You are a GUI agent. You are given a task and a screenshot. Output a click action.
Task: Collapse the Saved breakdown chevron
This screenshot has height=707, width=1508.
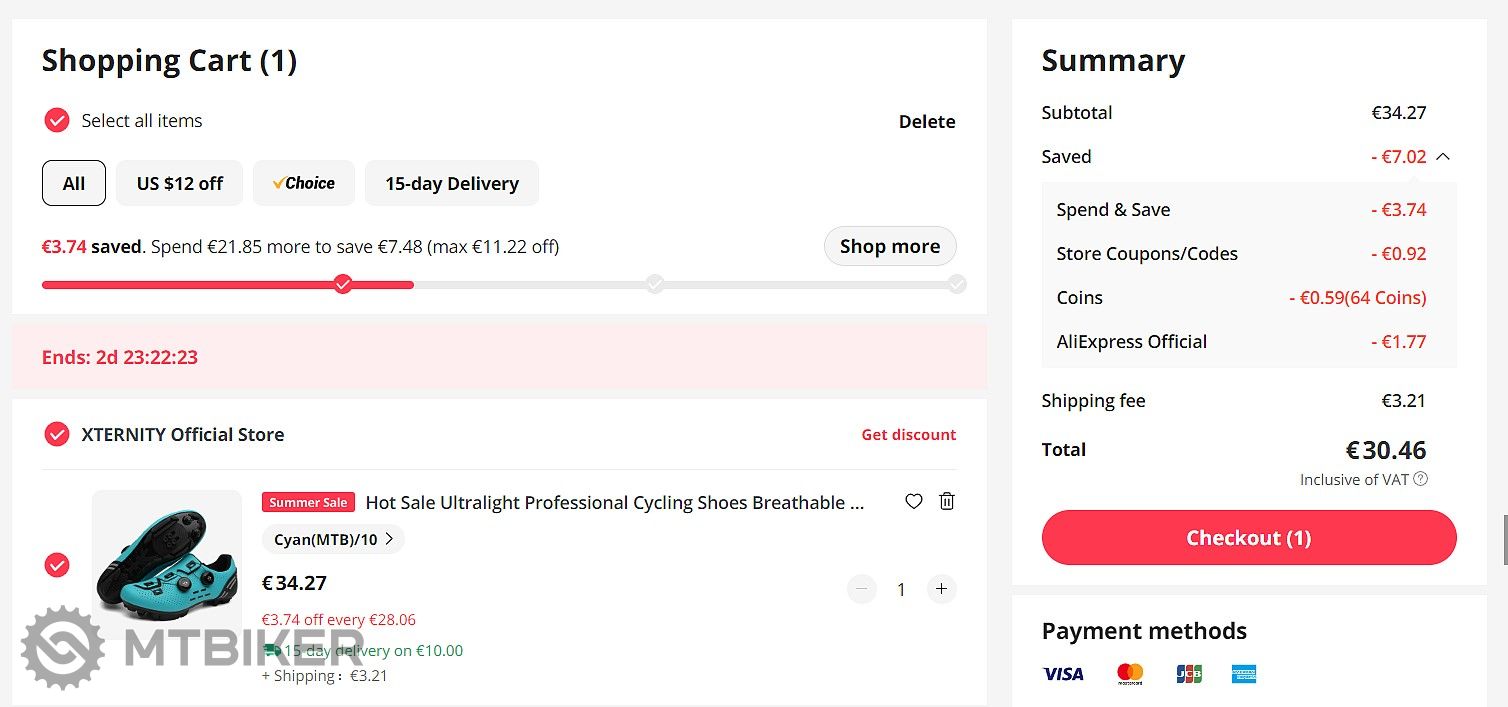tap(1443, 157)
